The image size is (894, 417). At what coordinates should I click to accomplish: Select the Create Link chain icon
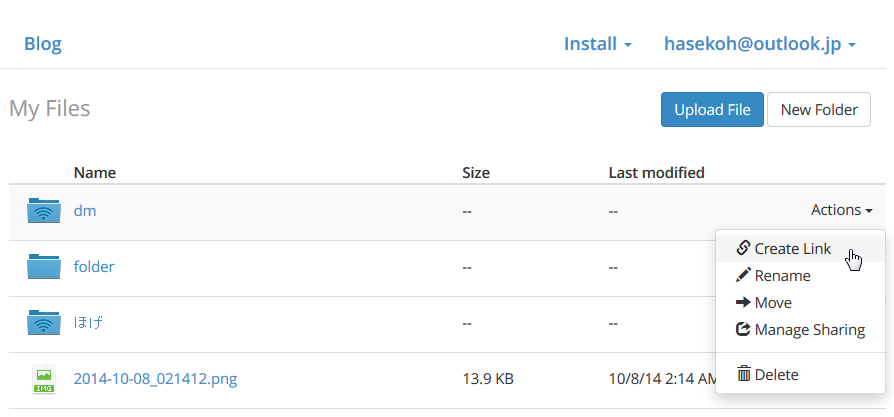(742, 248)
